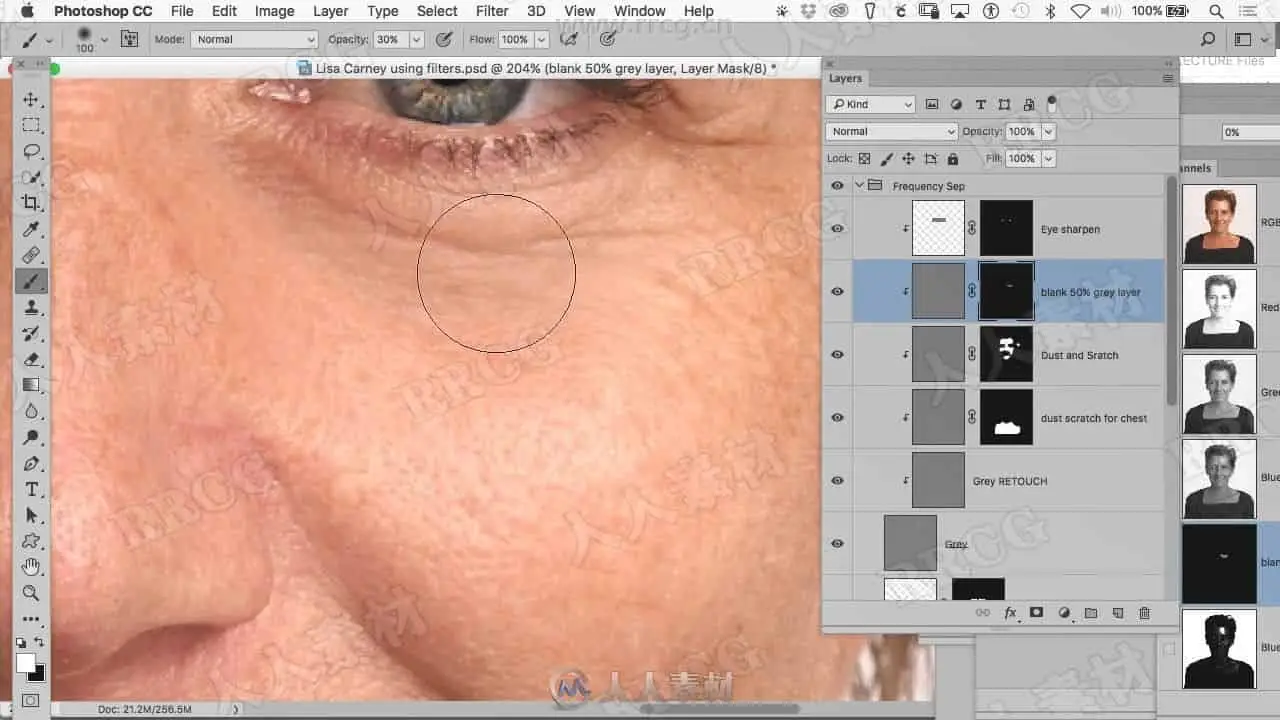Toggle visibility of Grey RETOUCH layer
Screen dimensions: 1280x720
click(x=837, y=481)
